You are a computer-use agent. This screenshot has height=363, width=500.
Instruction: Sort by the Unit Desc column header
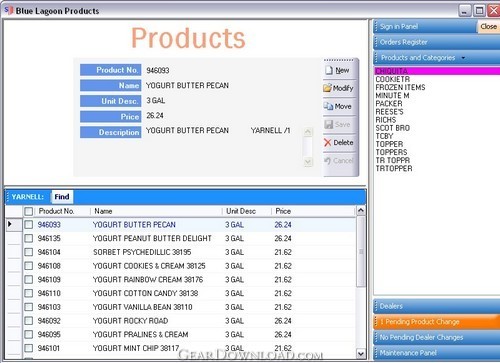[247, 211]
